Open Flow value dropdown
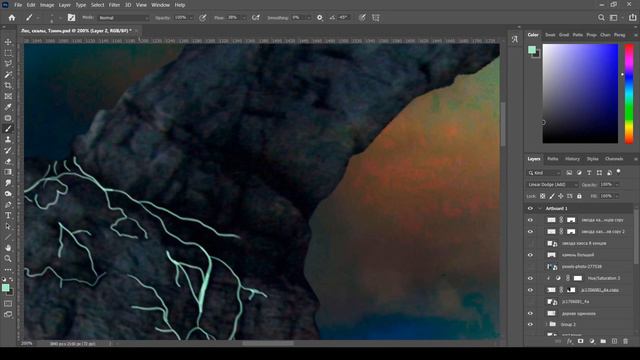Image resolution: width=640 pixels, height=360 pixels. click(244, 18)
